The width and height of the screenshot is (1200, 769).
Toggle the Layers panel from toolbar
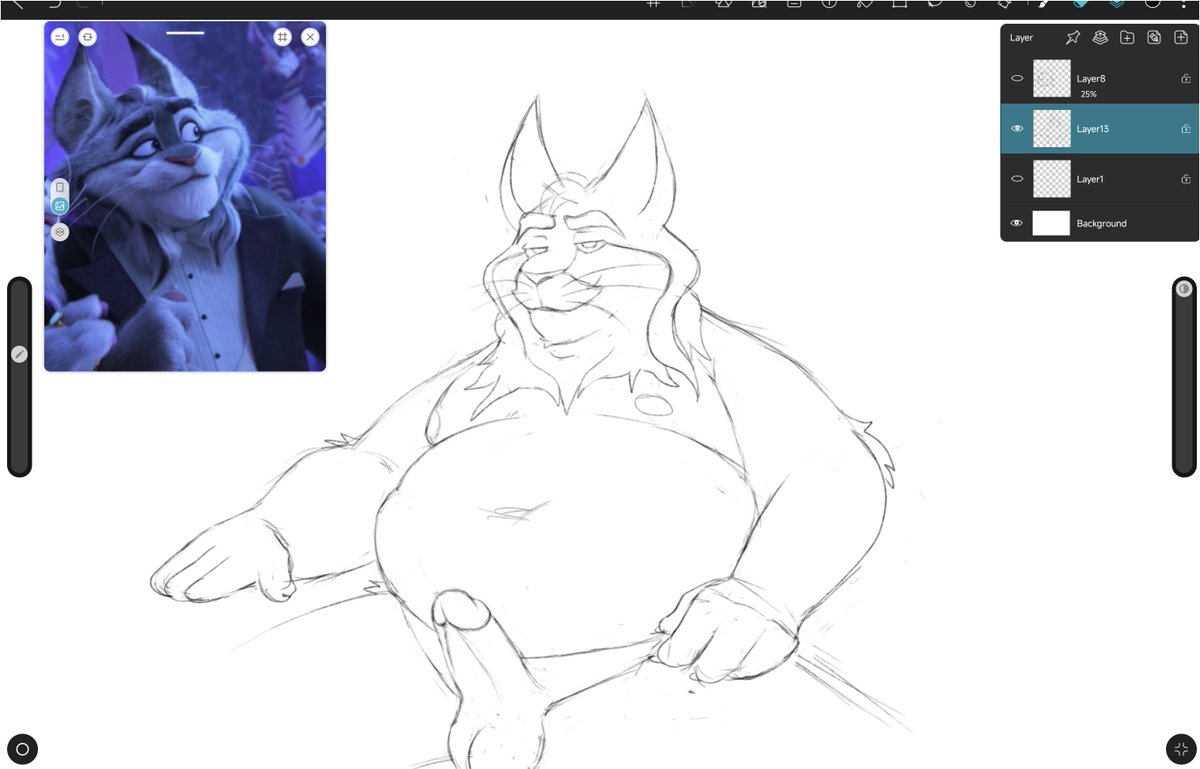1116,4
